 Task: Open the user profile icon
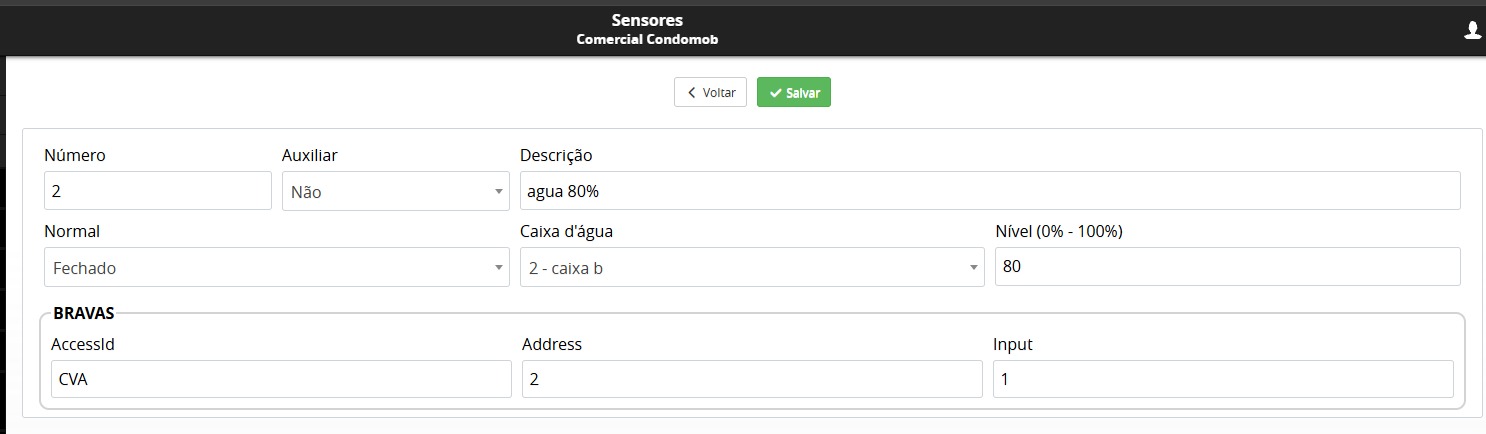(x=1472, y=30)
